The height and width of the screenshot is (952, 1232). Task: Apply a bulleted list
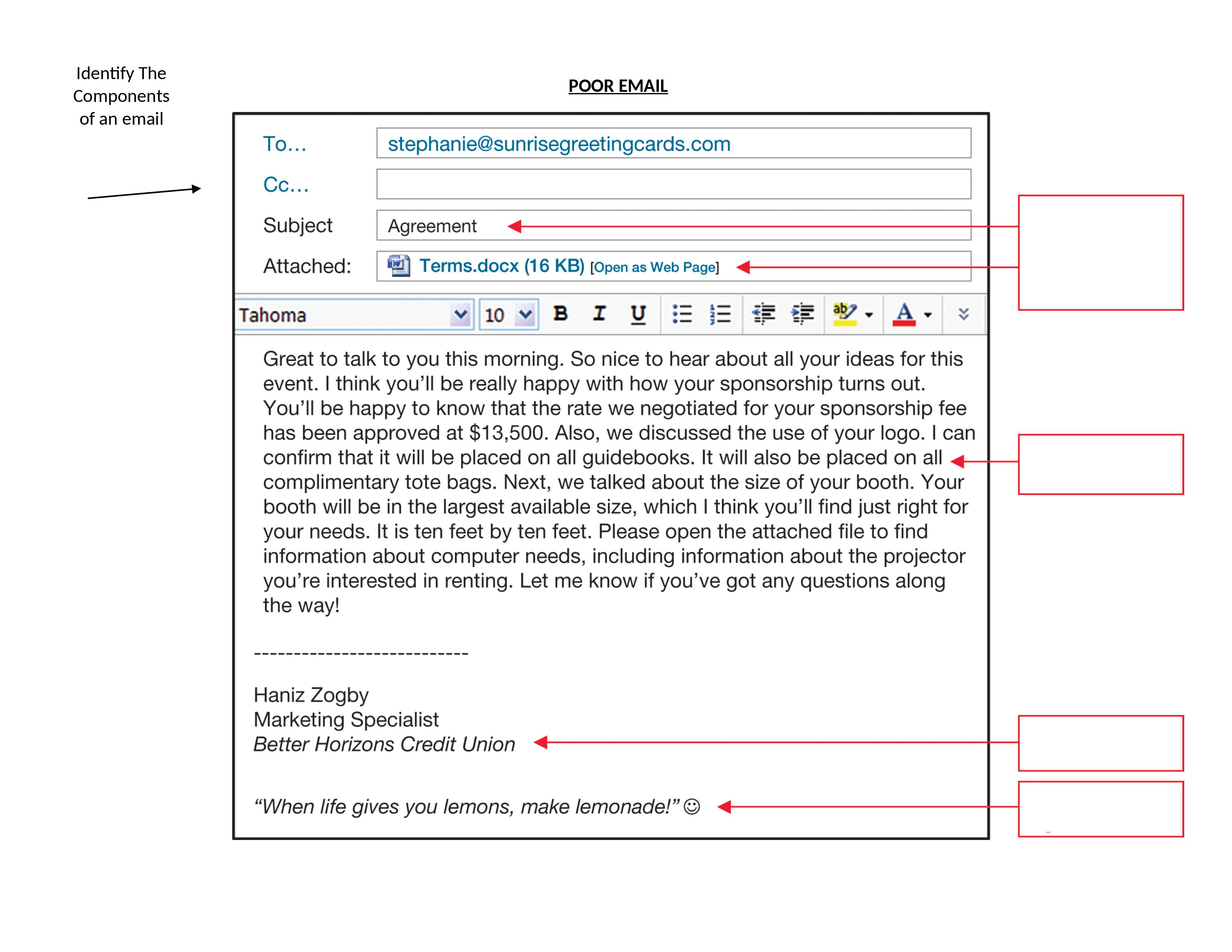coord(683,315)
